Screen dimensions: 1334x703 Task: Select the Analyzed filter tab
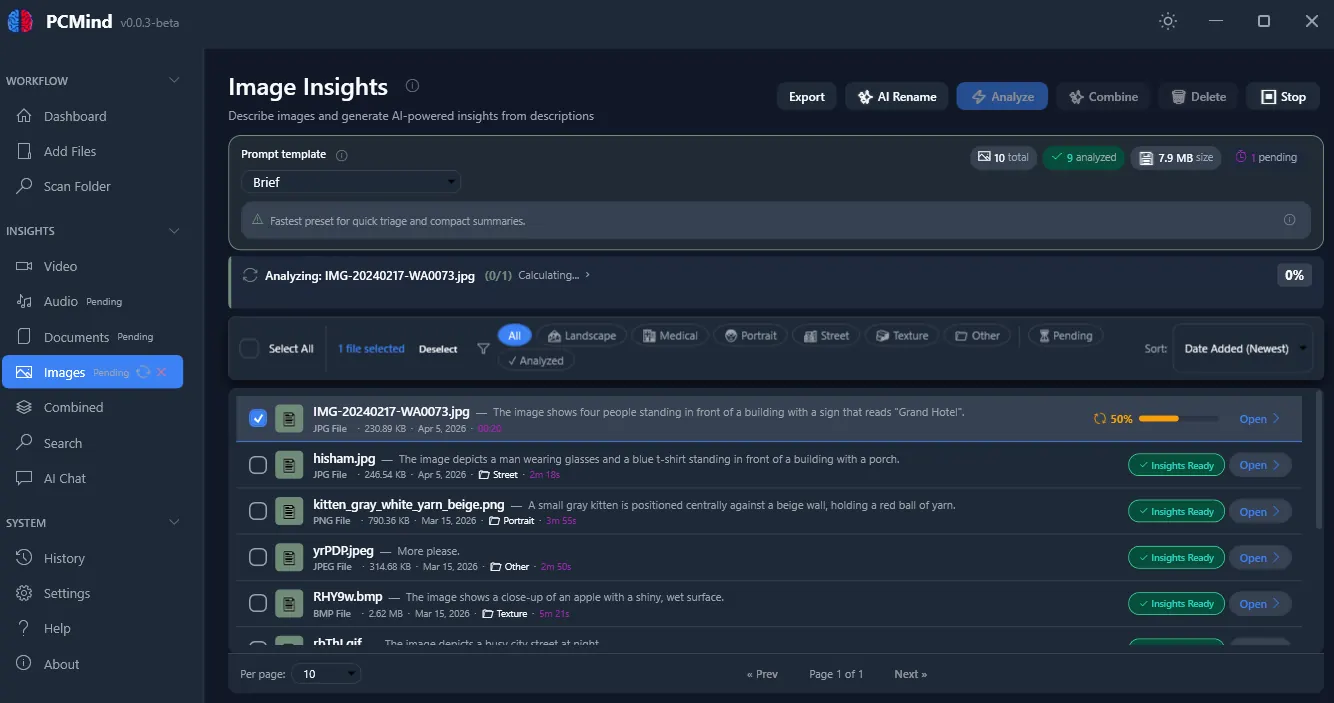coord(535,360)
